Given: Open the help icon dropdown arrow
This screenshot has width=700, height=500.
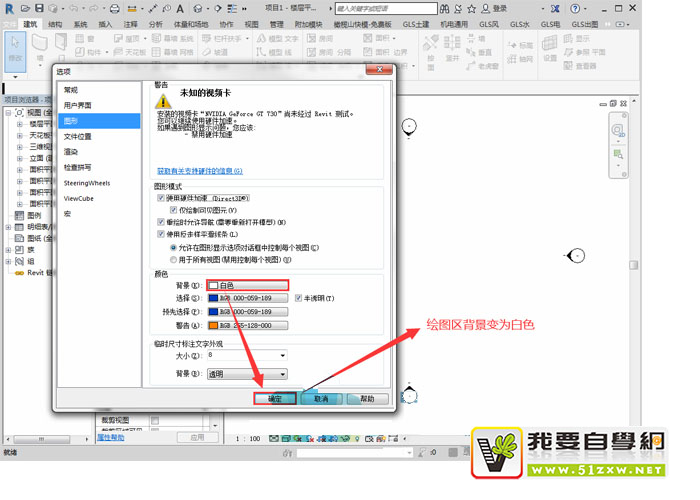Looking at the screenshot, I should (584, 9).
